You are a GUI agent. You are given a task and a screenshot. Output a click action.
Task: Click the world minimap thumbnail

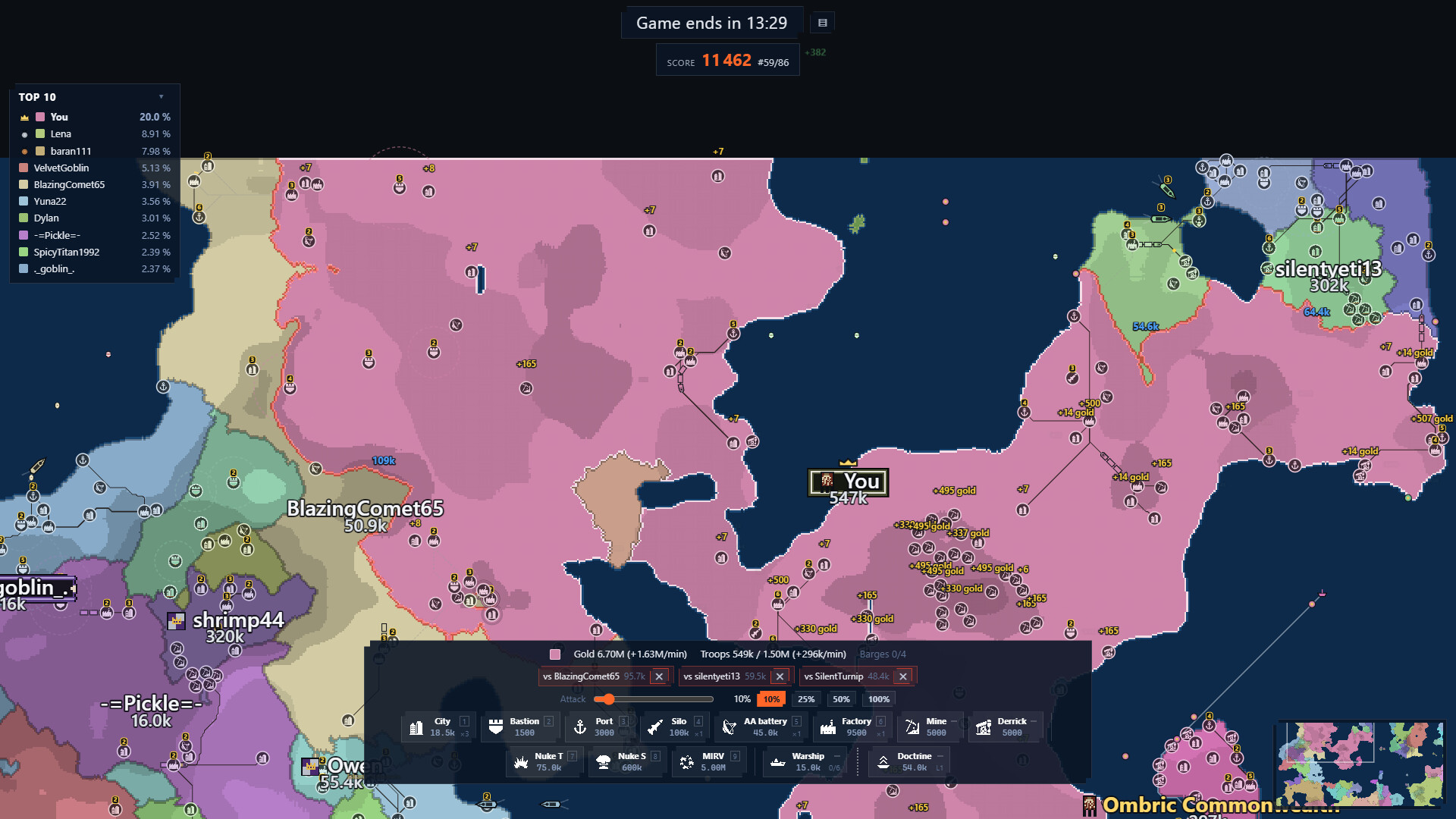[1360, 763]
